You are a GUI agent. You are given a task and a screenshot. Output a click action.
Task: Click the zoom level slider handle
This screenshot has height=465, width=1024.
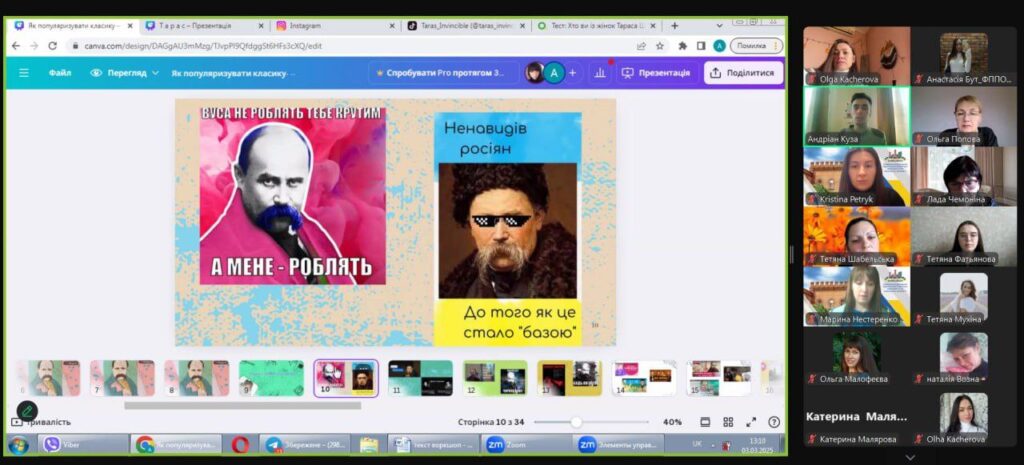click(x=577, y=422)
